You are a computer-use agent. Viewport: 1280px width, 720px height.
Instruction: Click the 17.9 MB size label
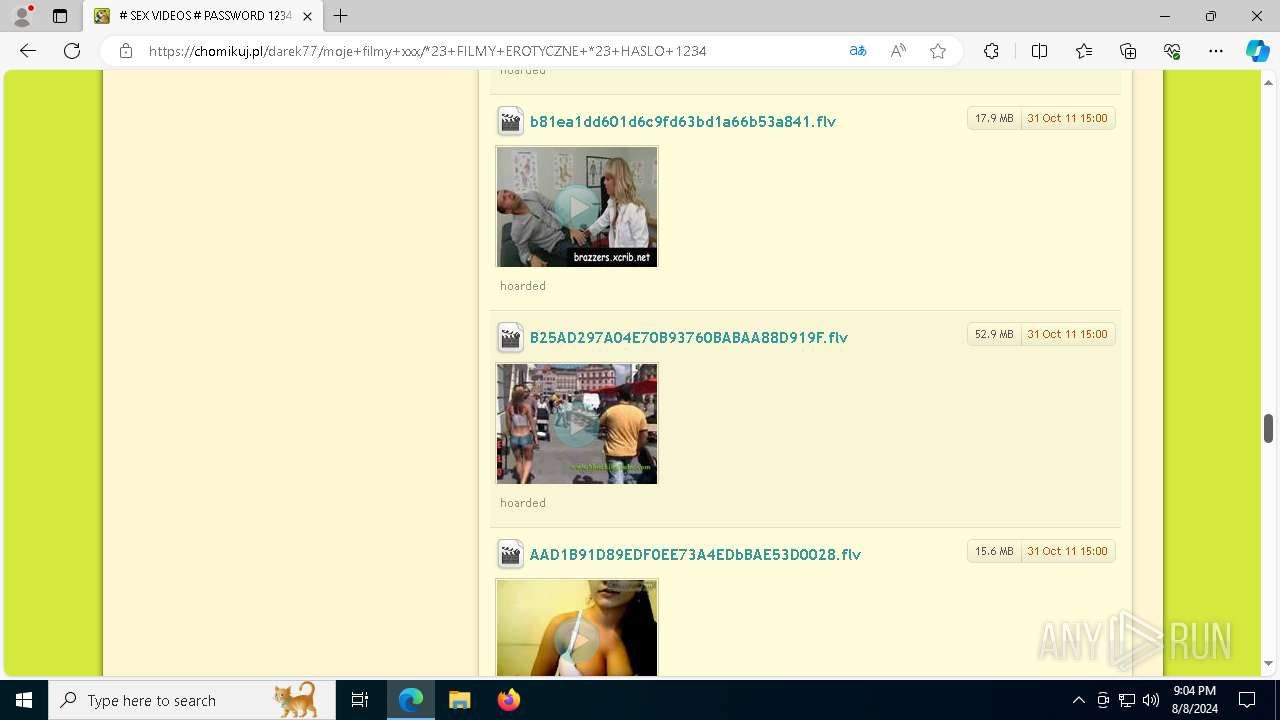[x=994, y=118]
